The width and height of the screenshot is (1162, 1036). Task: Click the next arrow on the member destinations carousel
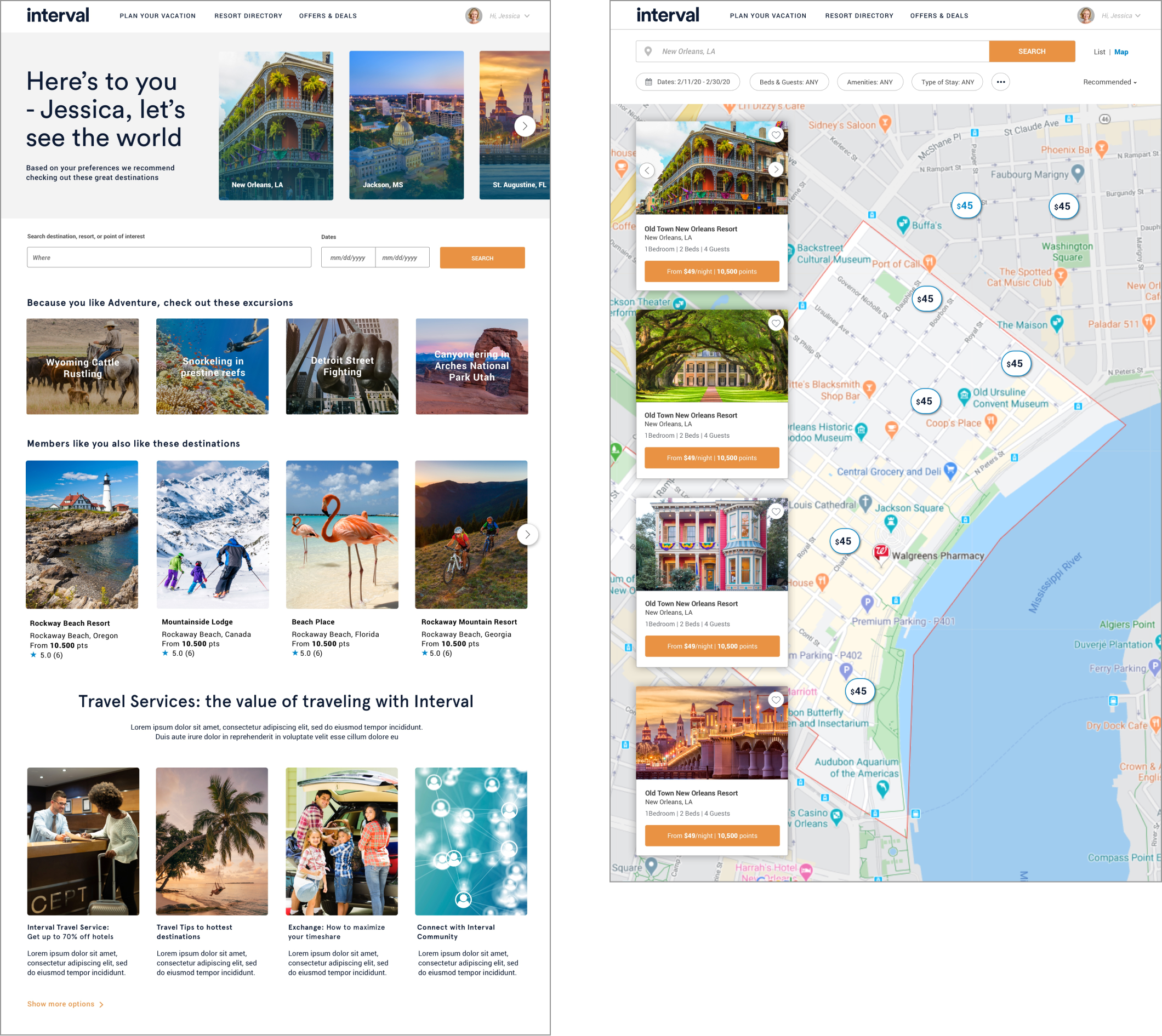click(527, 535)
